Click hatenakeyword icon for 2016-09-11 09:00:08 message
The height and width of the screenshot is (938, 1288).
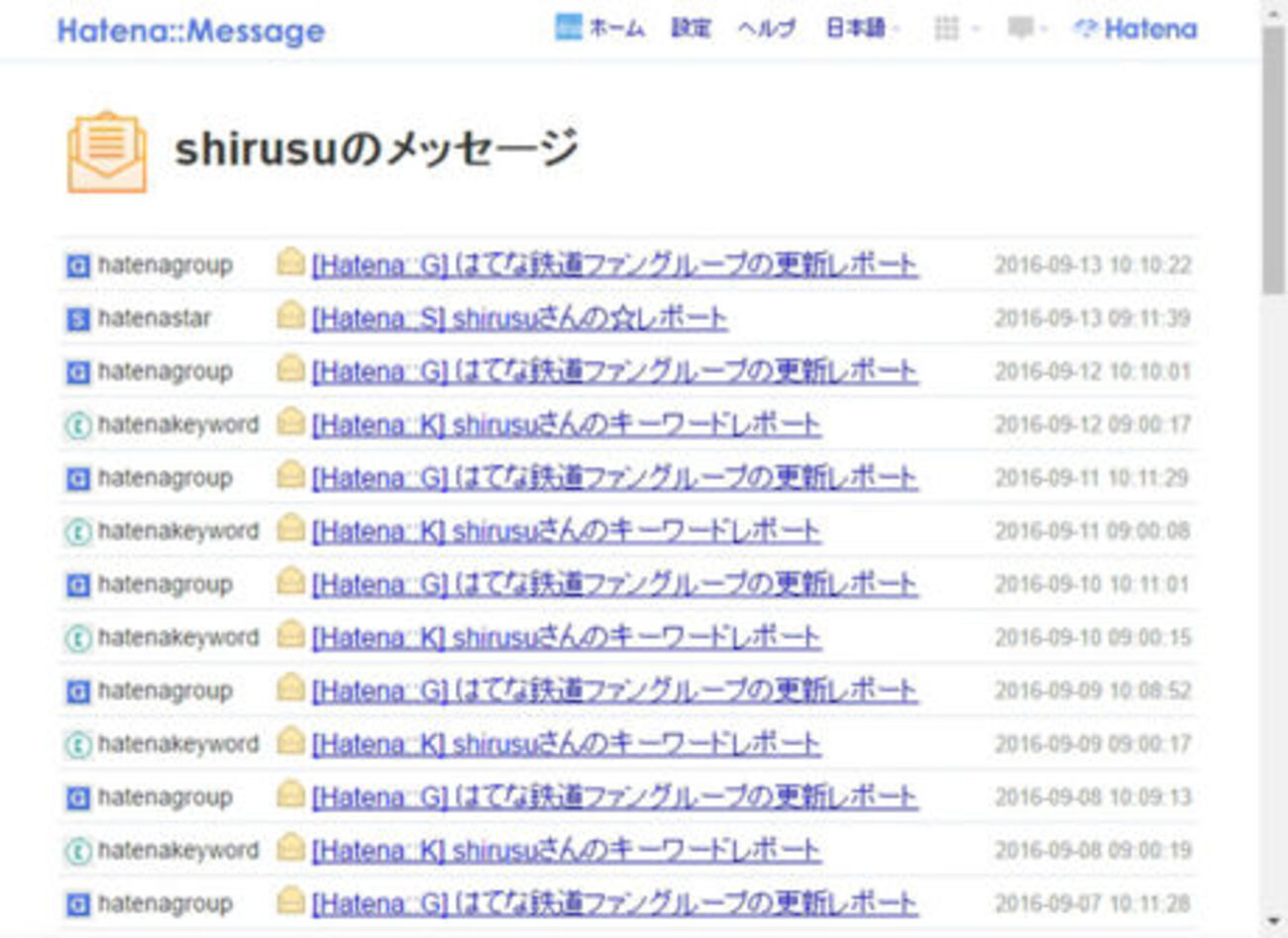(78, 532)
